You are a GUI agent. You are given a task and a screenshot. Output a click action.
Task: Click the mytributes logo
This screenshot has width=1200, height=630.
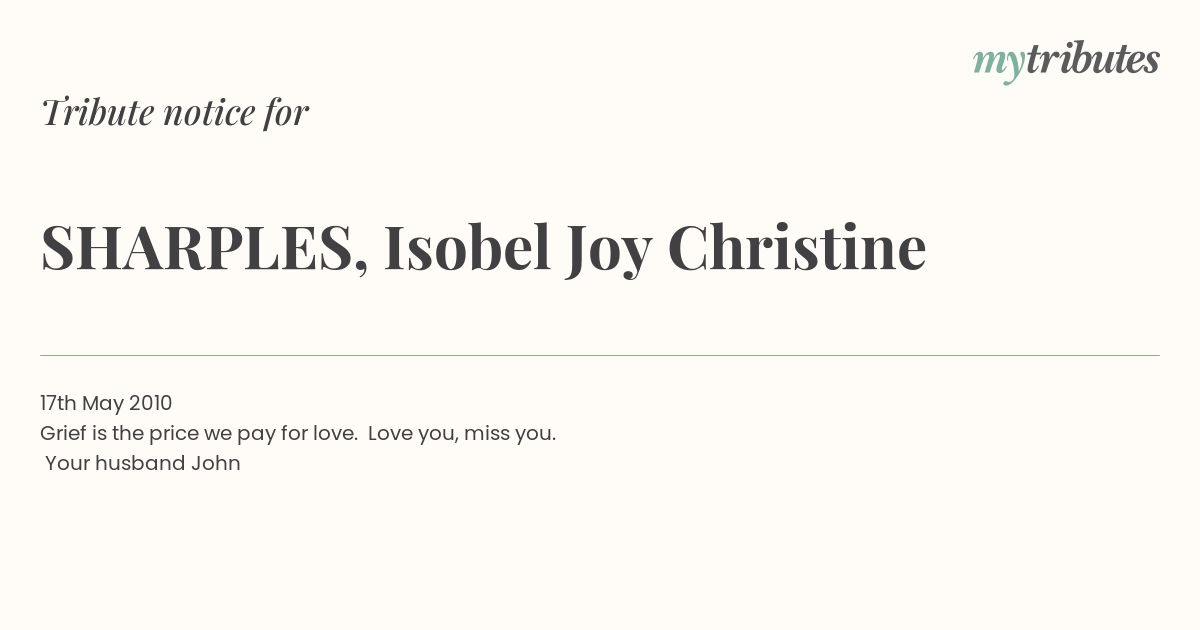coord(1066,62)
